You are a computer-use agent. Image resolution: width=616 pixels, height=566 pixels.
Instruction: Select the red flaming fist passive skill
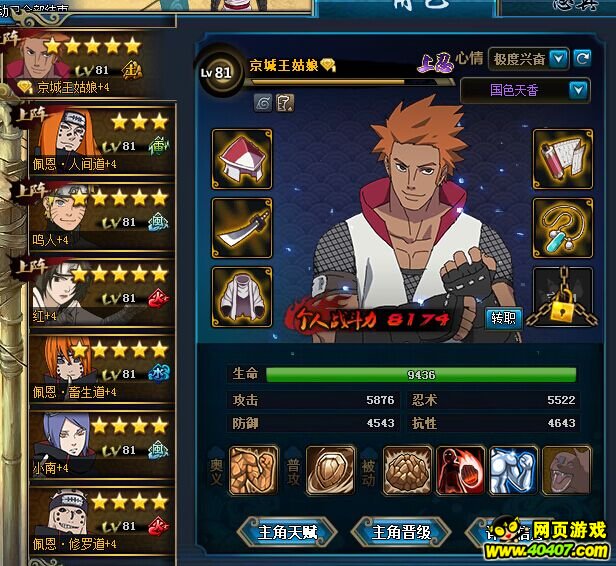coord(460,470)
